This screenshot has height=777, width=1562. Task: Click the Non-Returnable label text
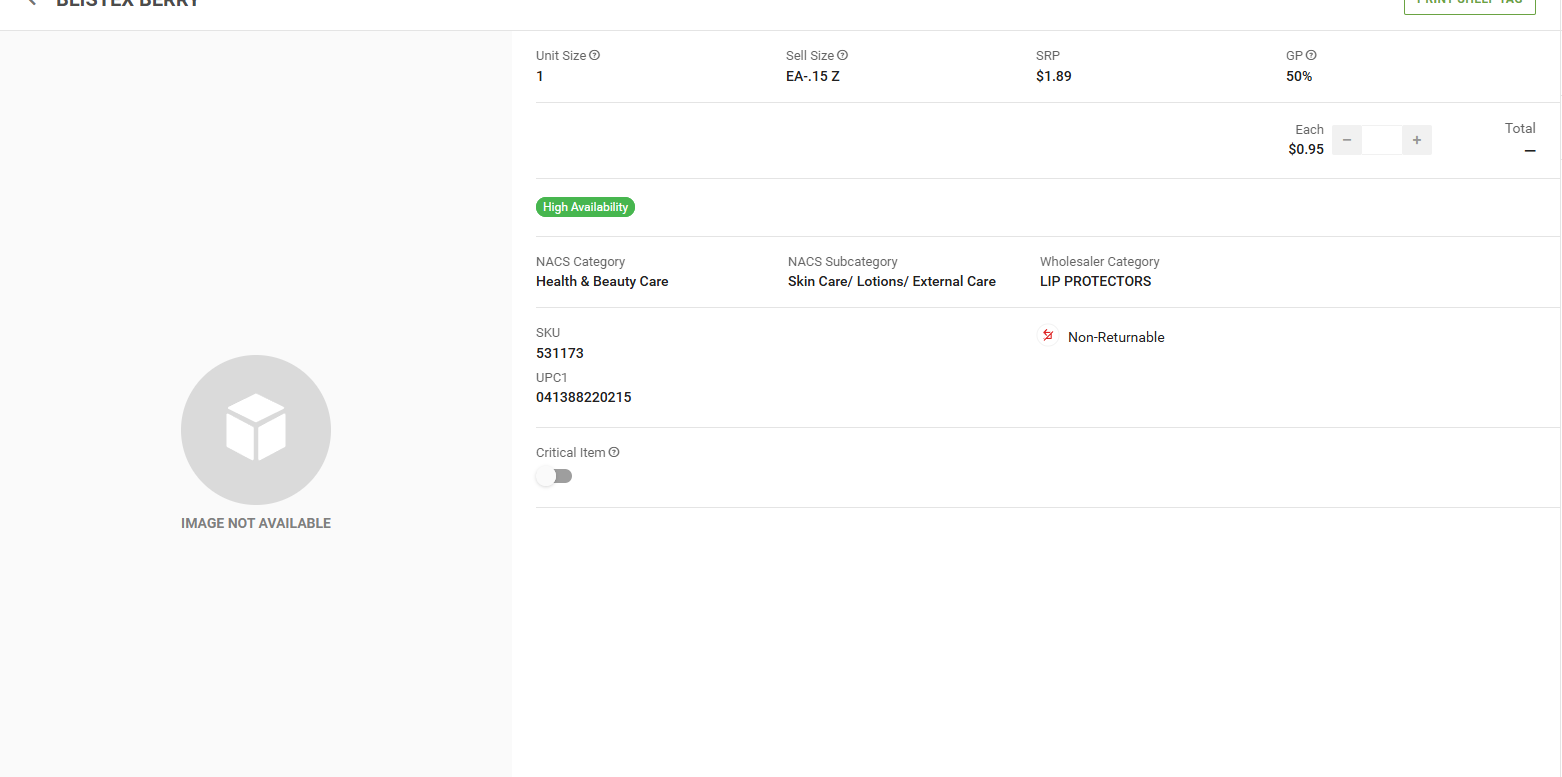tap(1116, 337)
